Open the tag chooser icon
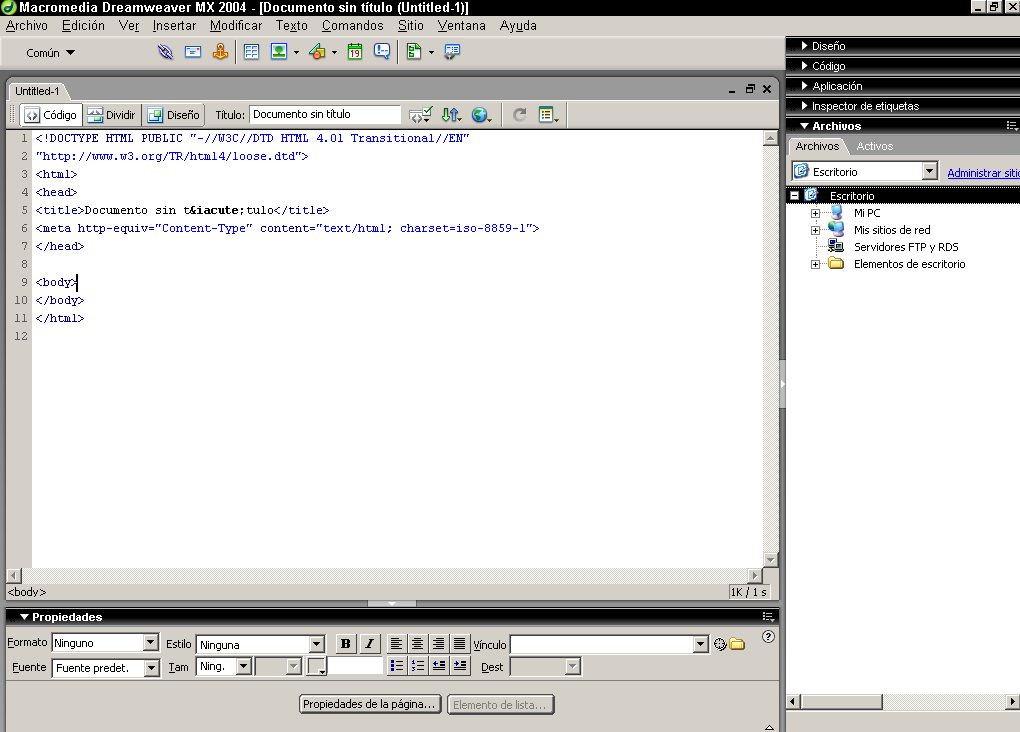This screenshot has height=732, width=1020. click(x=451, y=52)
